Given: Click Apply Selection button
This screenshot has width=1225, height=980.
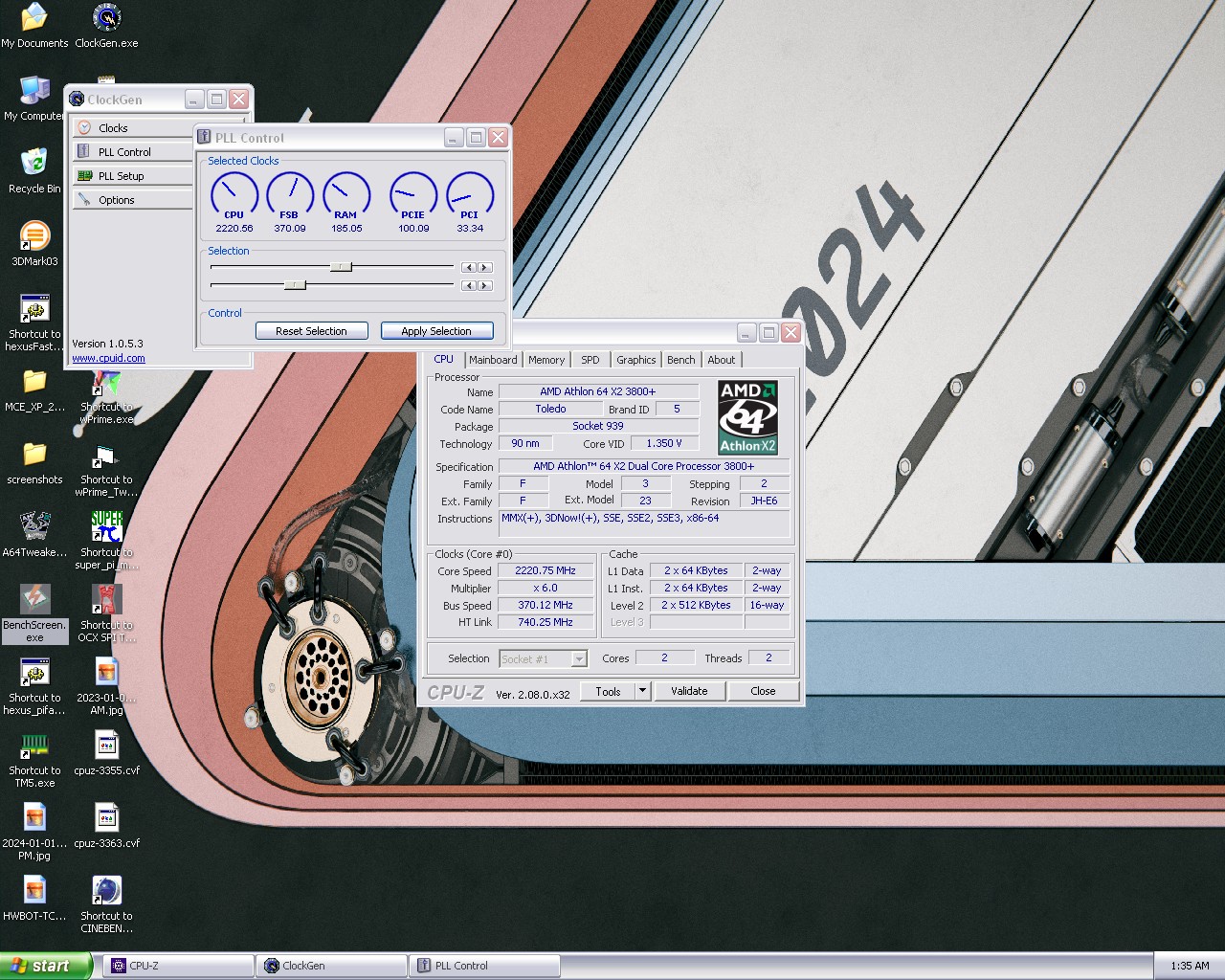Looking at the screenshot, I should click(x=436, y=331).
